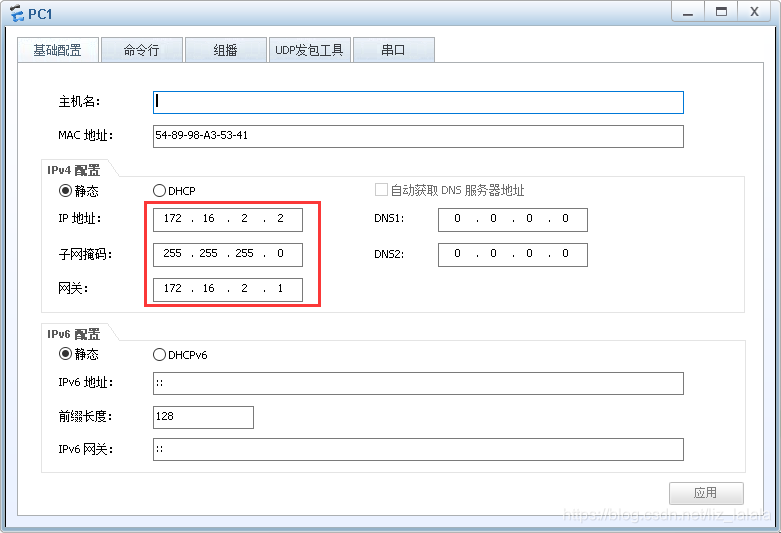Screen dimensions: 781x533
Task: Click the DNS2 address field
Action: (x=513, y=255)
